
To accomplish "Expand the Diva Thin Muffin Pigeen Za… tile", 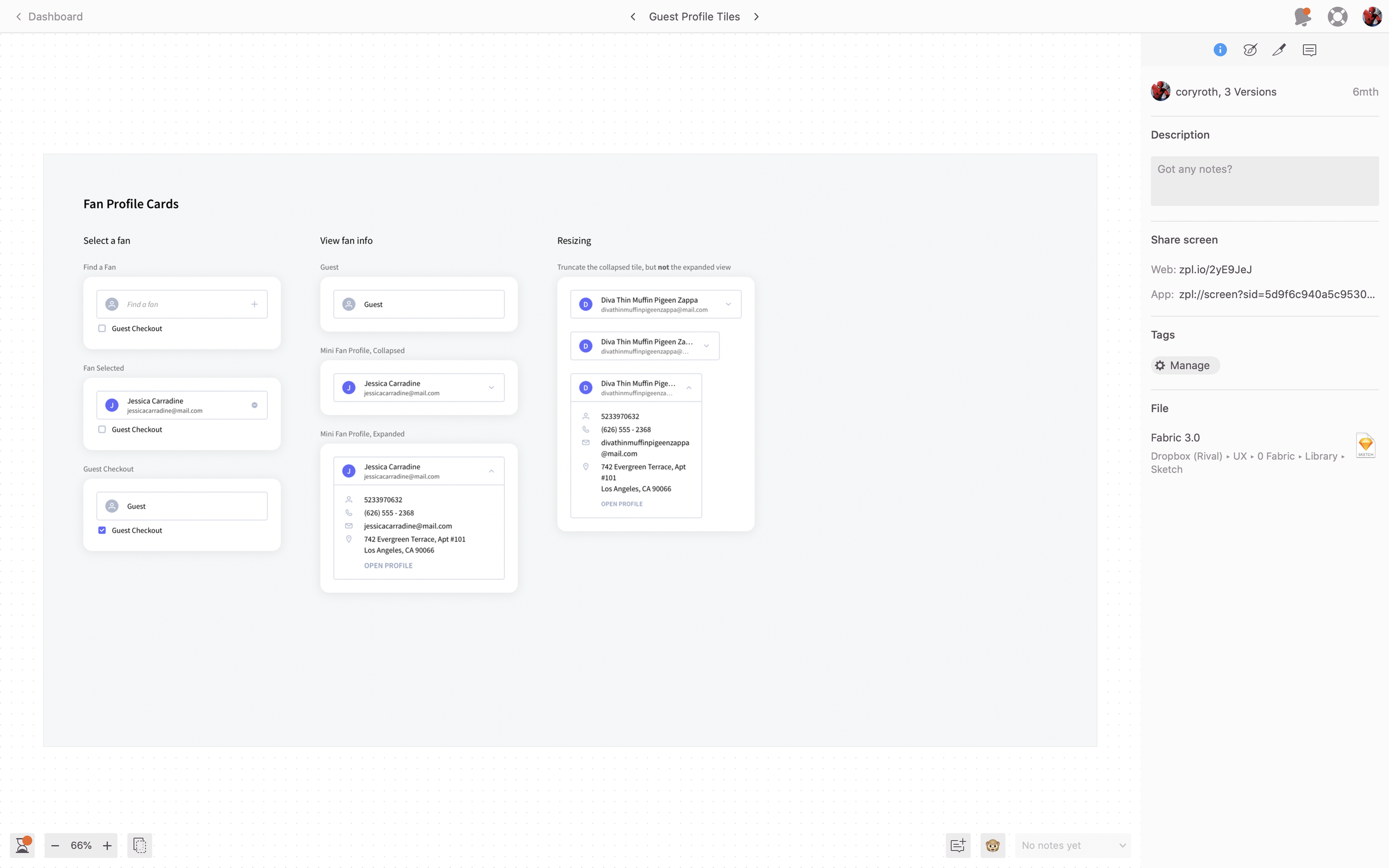I will [x=706, y=346].
